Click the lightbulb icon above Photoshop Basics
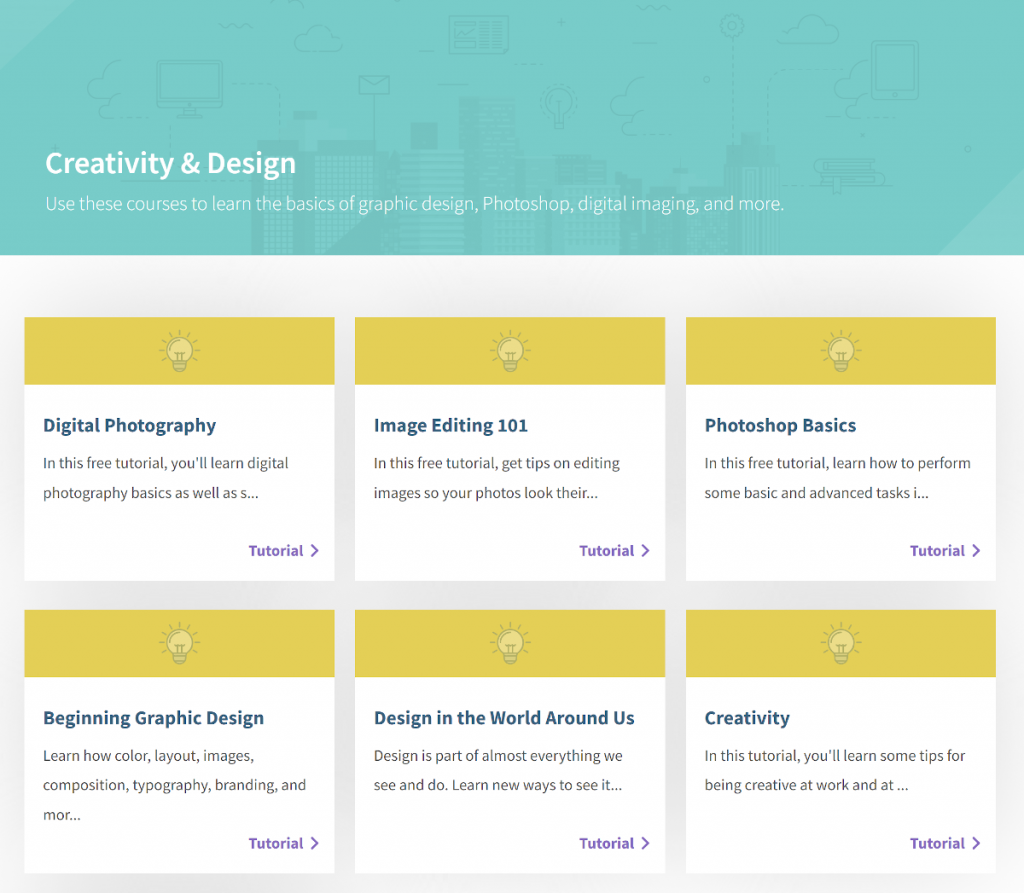This screenshot has height=893, width=1024. coord(840,351)
